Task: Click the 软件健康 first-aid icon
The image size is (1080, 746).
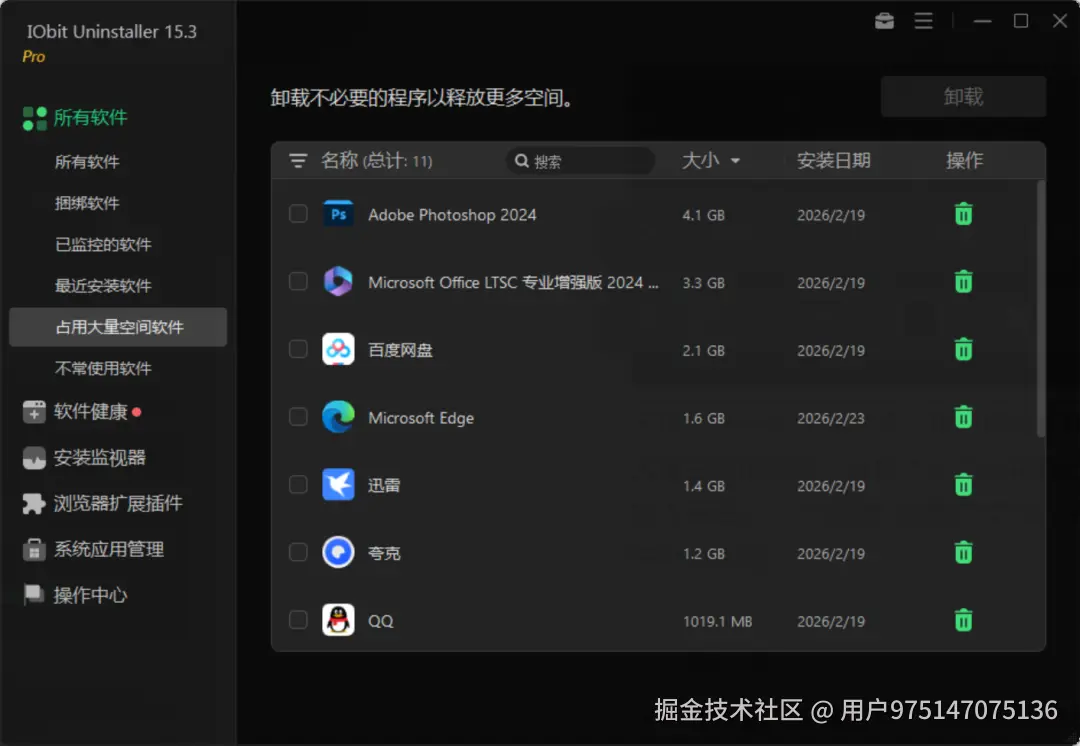Action: [x=34, y=412]
